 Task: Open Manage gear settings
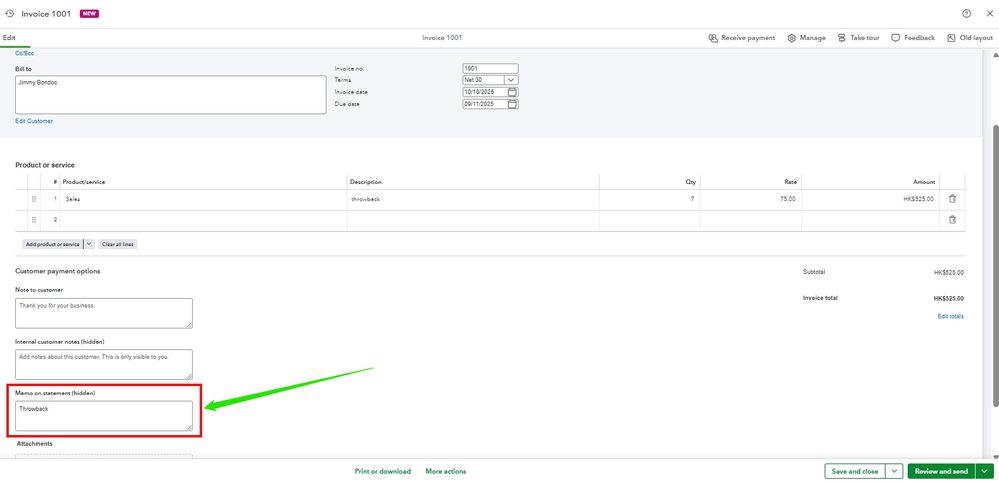pyautogui.click(x=791, y=38)
